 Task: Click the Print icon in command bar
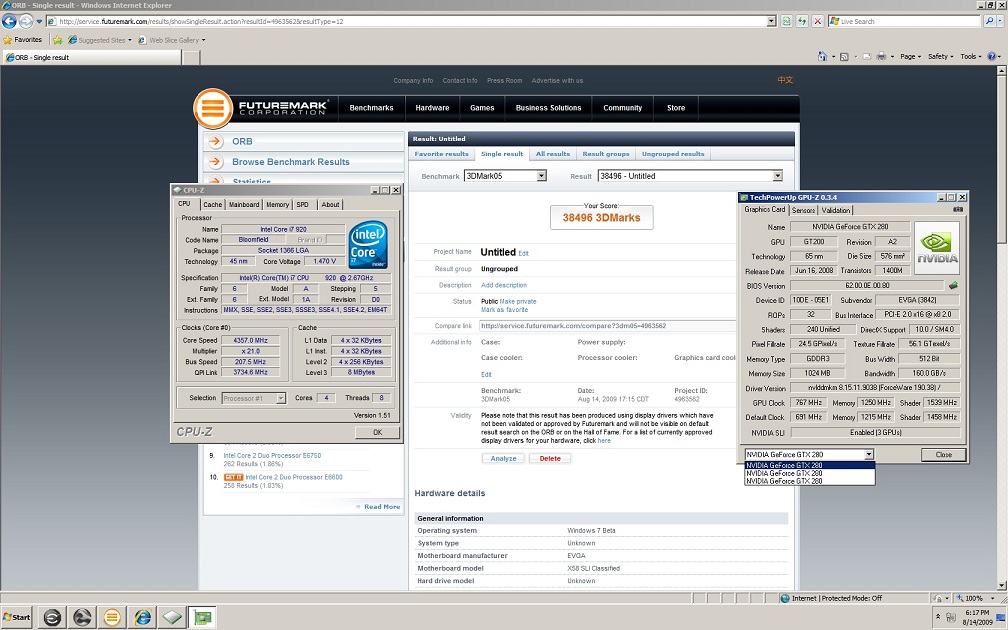881,57
